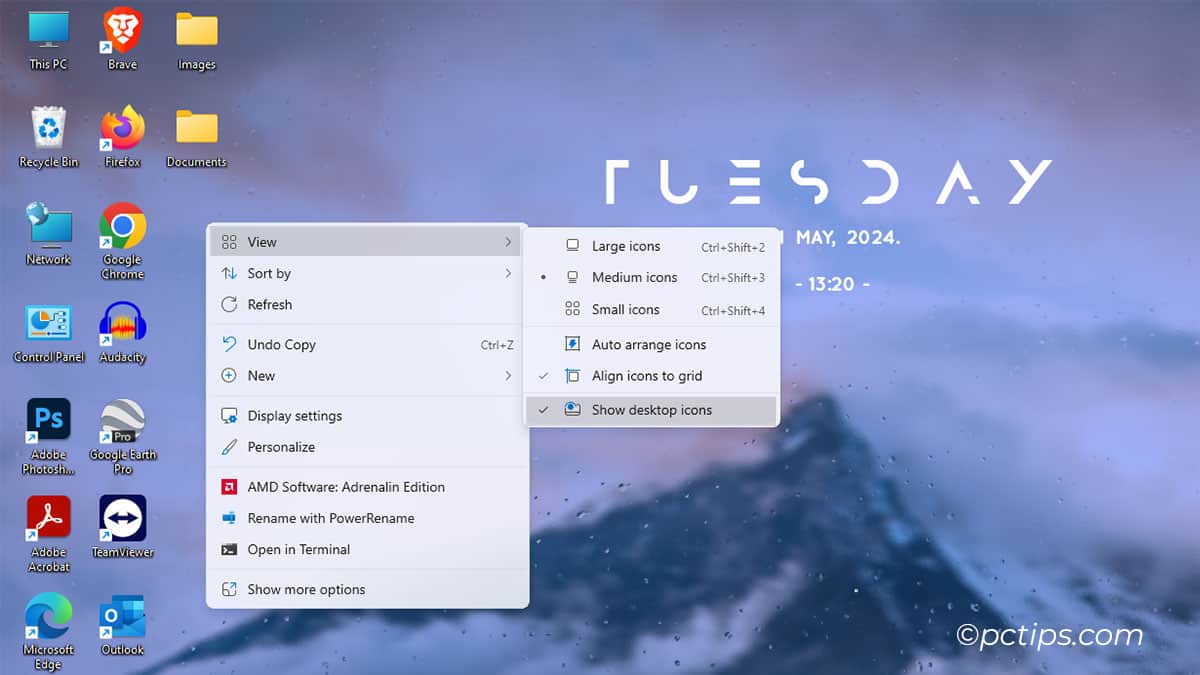Launch Google Chrome shortcut
1200x675 pixels.
(122, 240)
